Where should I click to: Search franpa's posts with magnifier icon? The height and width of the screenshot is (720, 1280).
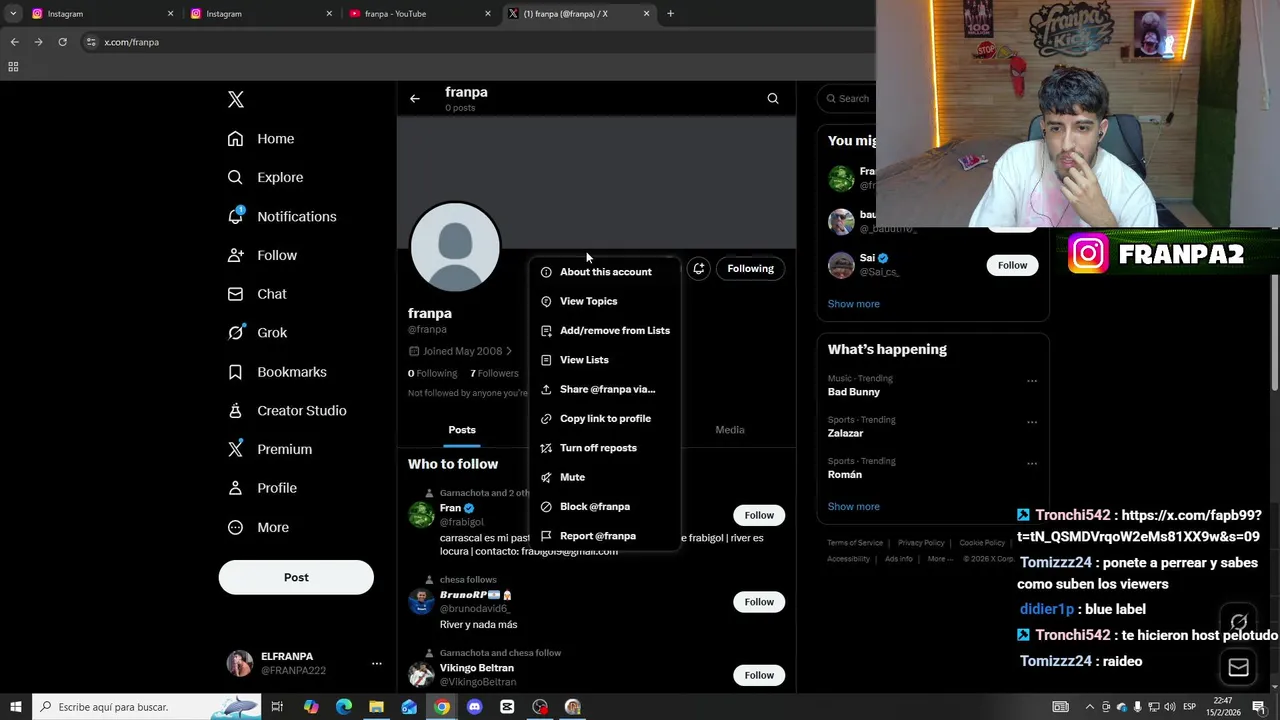click(773, 98)
